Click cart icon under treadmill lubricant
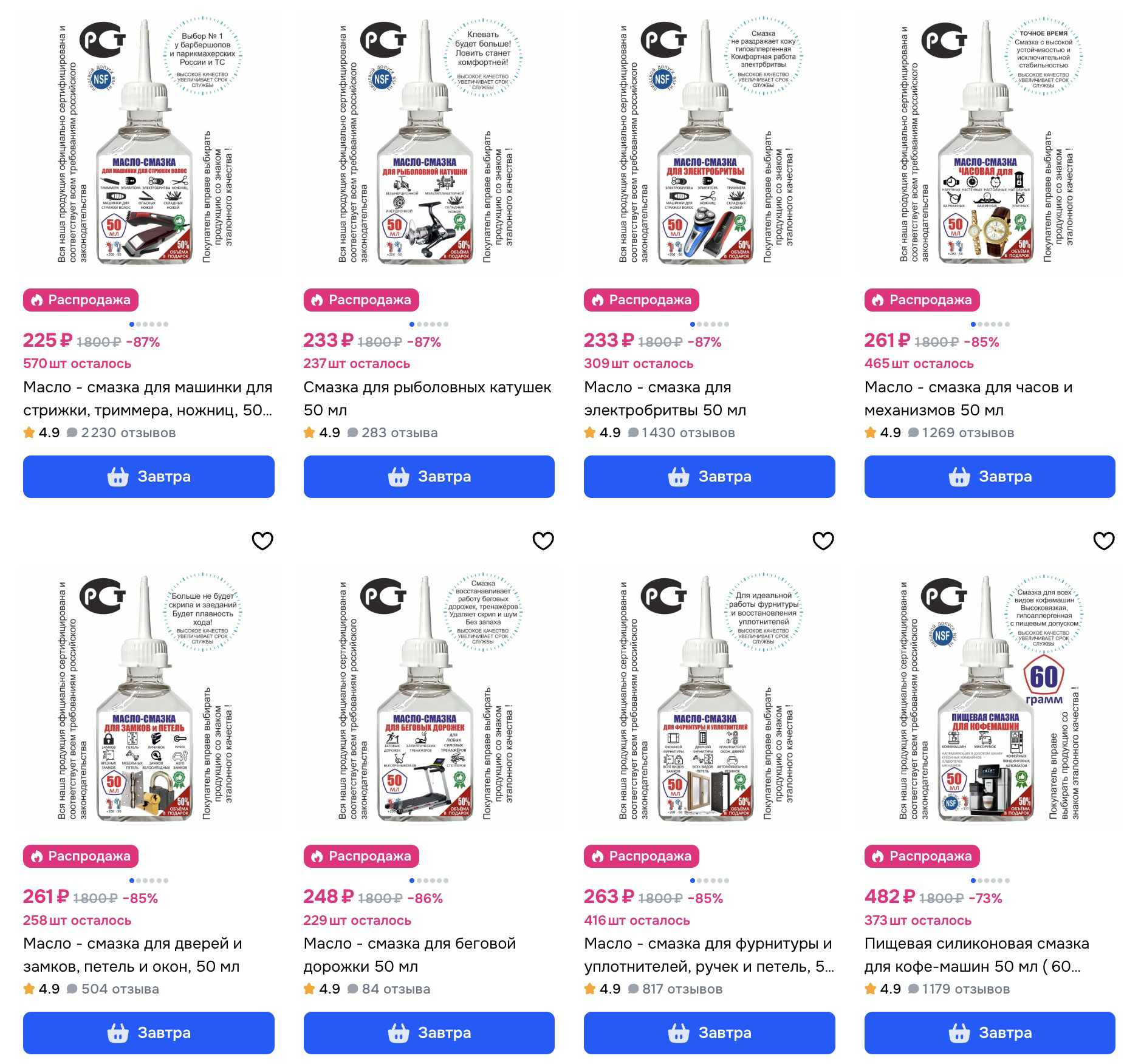The height and width of the screenshot is (1064, 1141). click(x=399, y=1033)
